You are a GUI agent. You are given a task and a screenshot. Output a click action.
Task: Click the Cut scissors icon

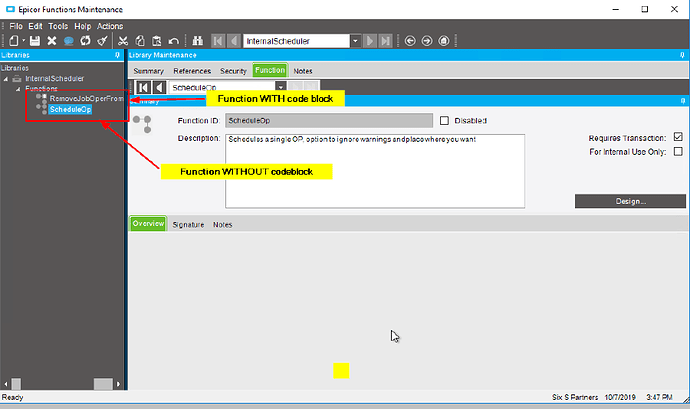(123, 41)
